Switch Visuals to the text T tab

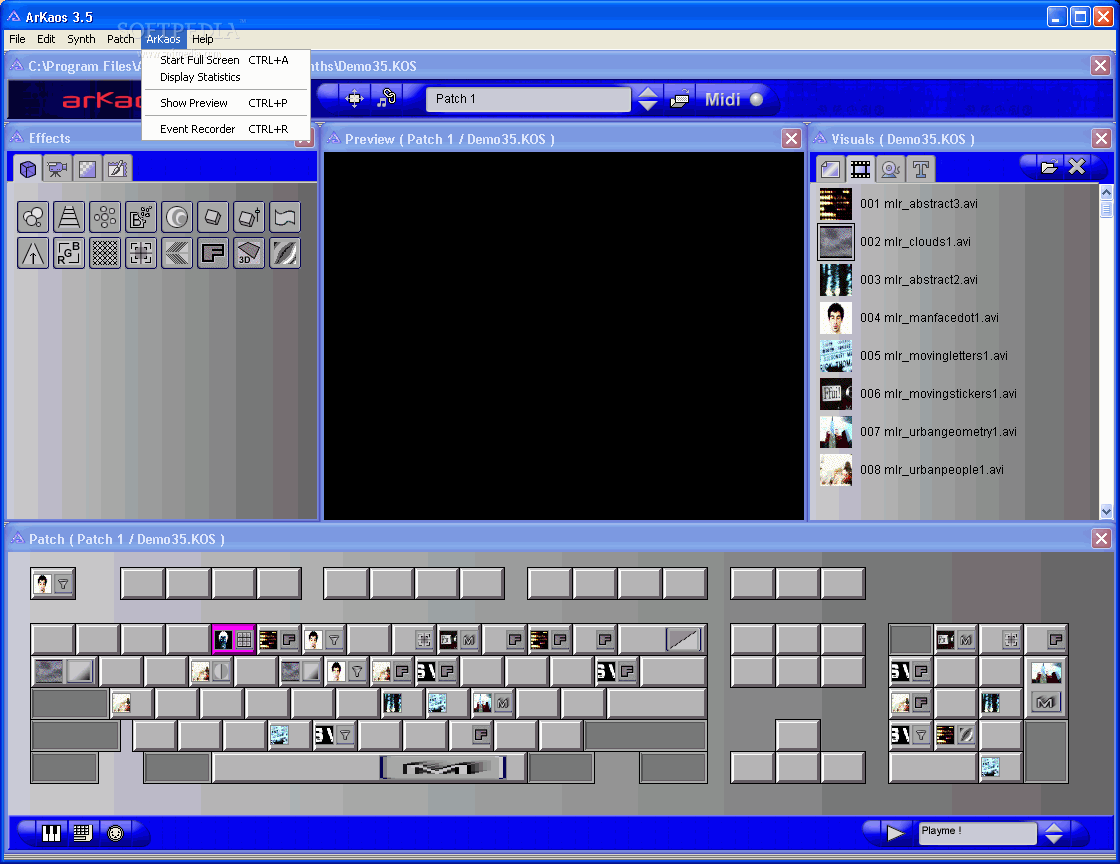click(921, 169)
